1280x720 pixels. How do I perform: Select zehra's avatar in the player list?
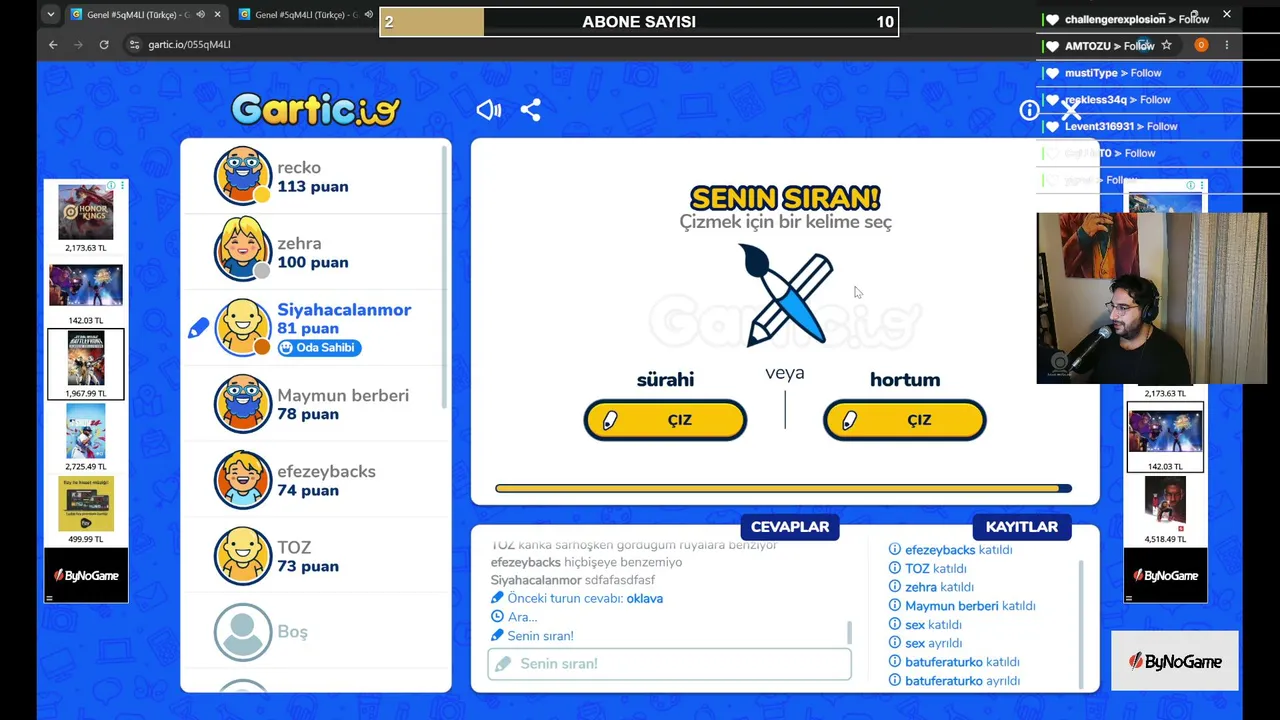242,252
